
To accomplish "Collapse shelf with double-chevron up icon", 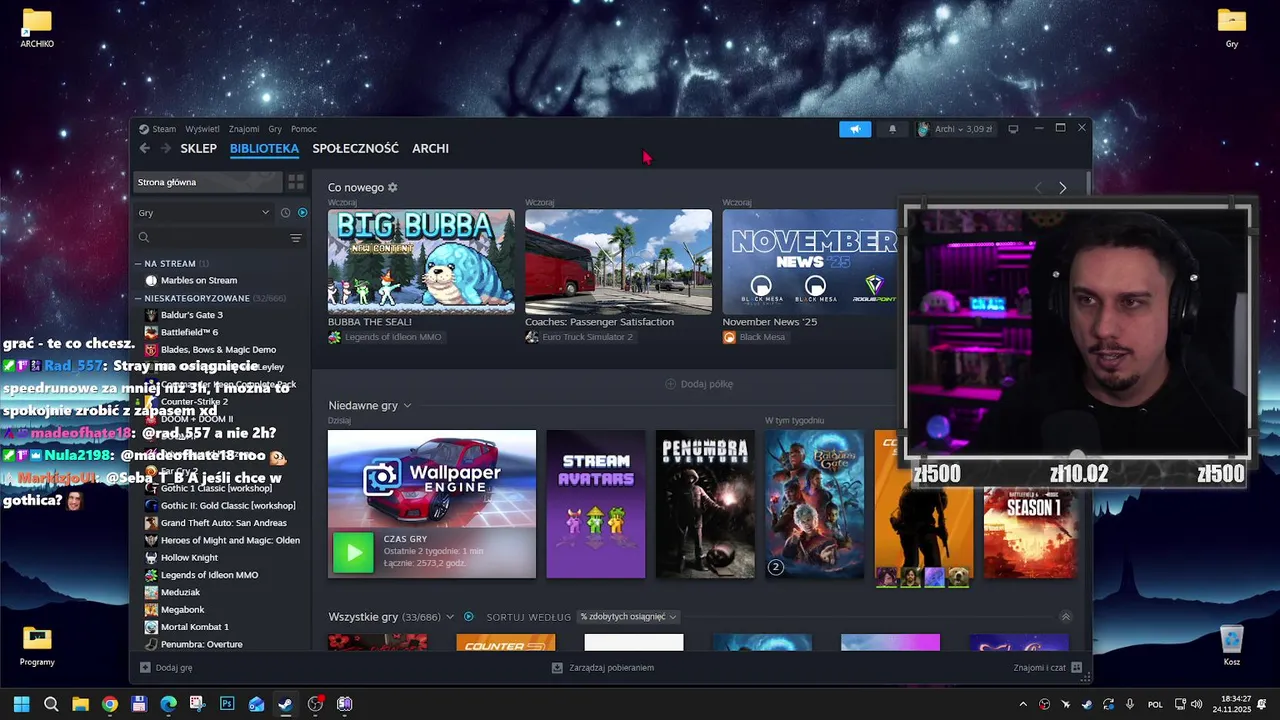I will [1065, 617].
